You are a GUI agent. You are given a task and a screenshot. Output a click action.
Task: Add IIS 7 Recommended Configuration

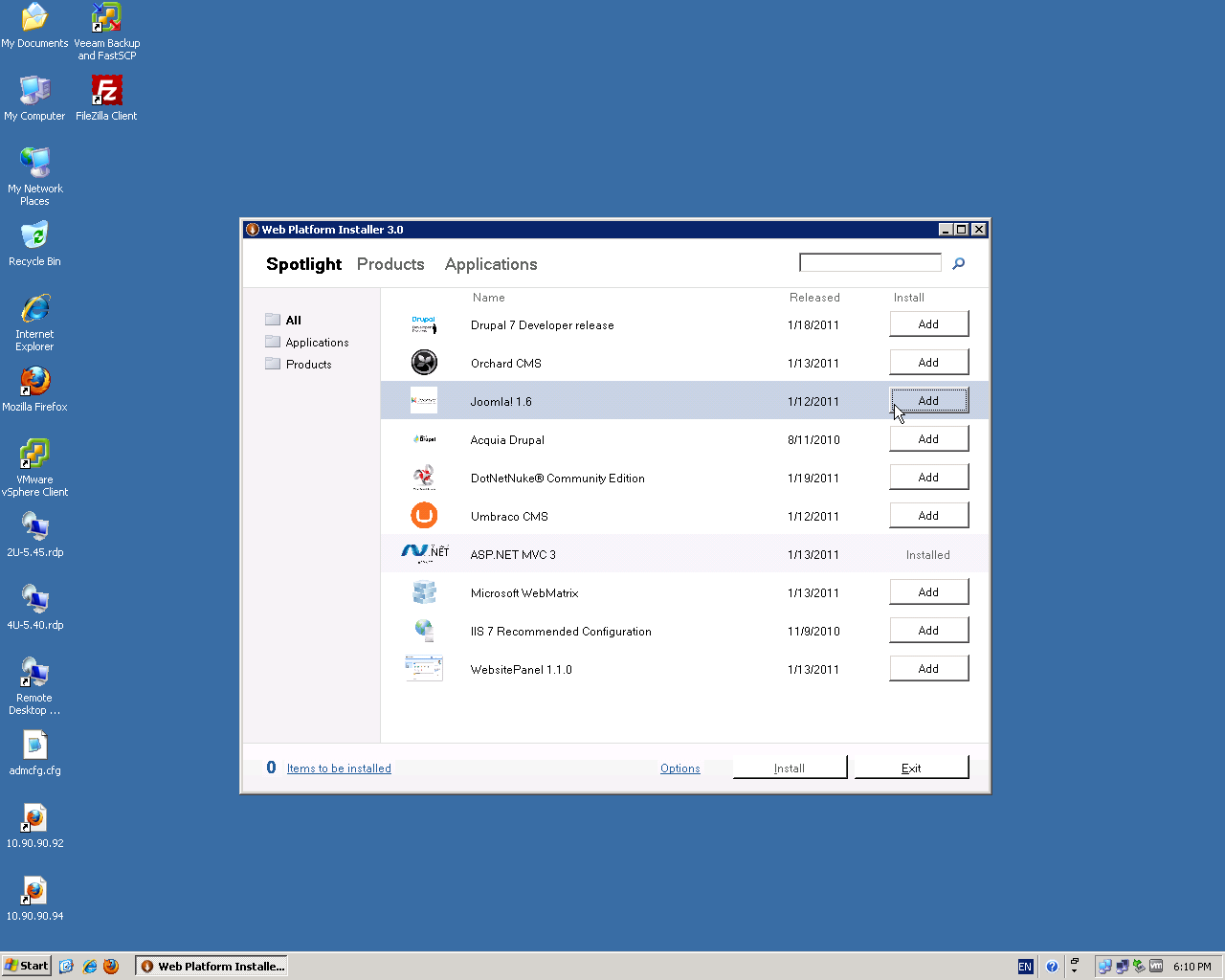coord(928,631)
